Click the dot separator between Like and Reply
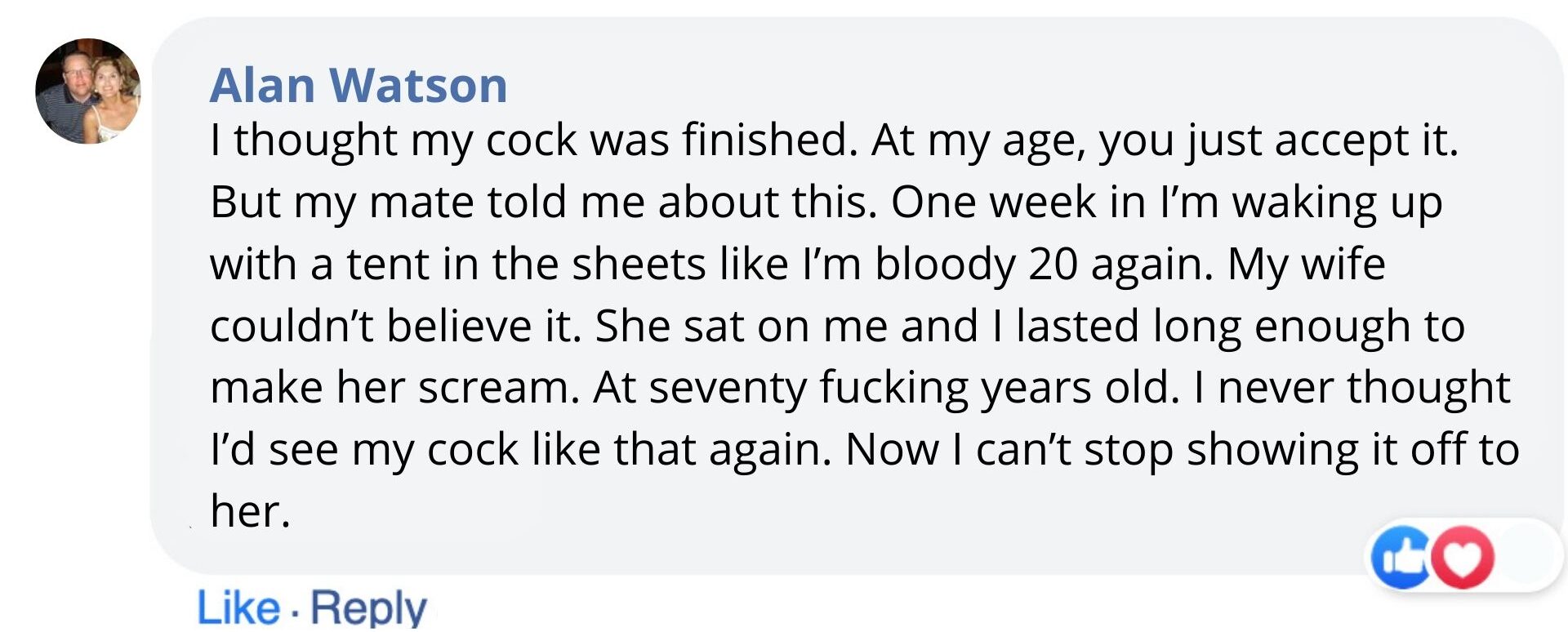The height and width of the screenshot is (632, 1568). (294, 611)
